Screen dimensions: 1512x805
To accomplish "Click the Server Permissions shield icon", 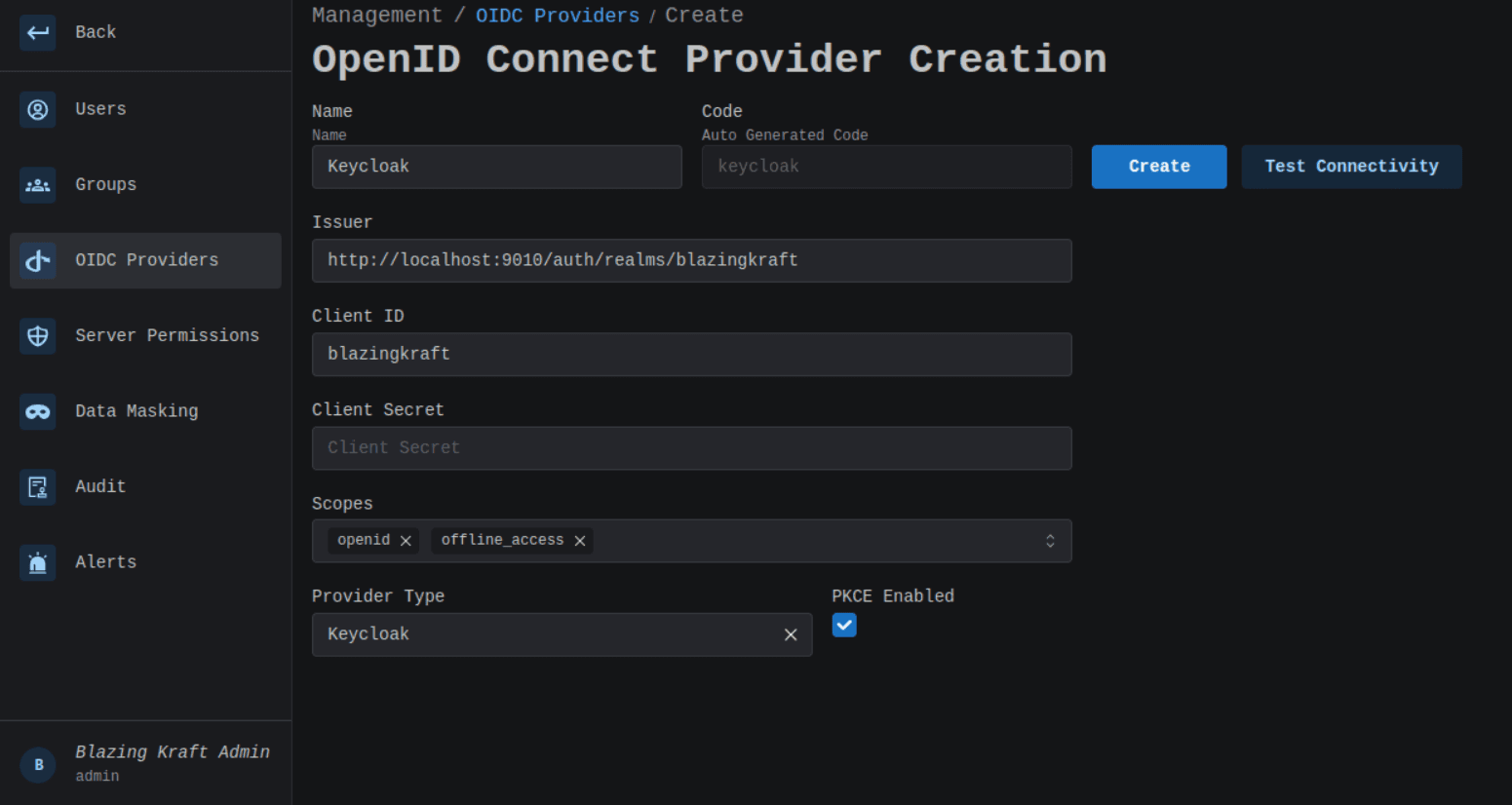I will pos(38,336).
